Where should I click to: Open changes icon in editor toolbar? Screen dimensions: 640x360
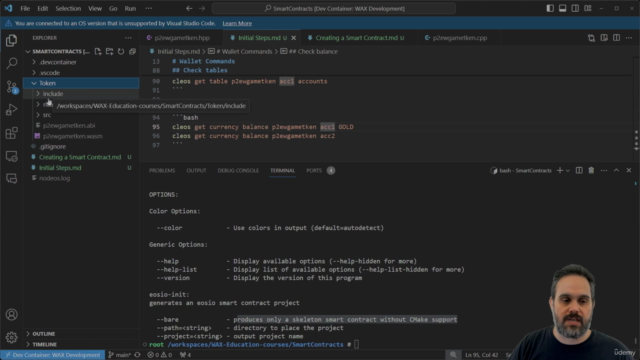pyautogui.click(x=591, y=38)
